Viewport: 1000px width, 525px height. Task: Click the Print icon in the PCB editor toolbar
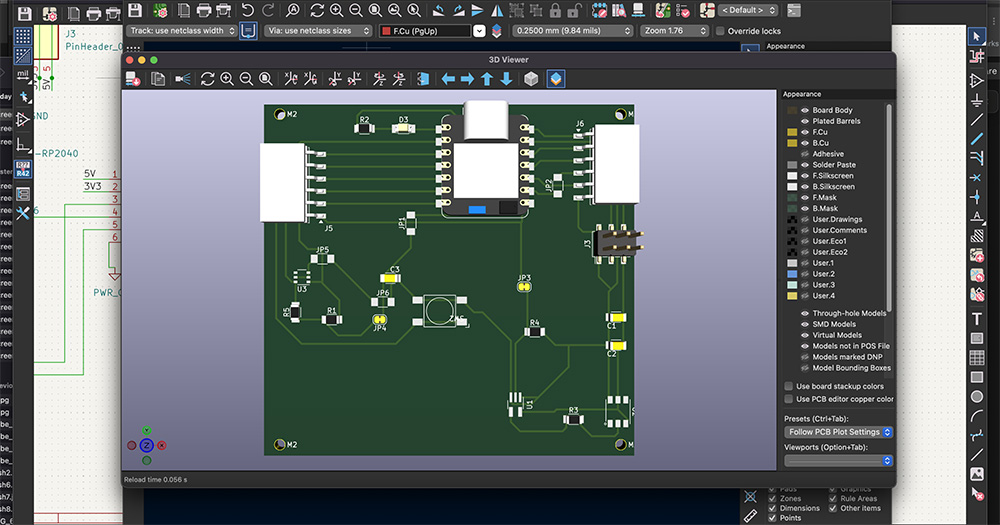pos(203,10)
